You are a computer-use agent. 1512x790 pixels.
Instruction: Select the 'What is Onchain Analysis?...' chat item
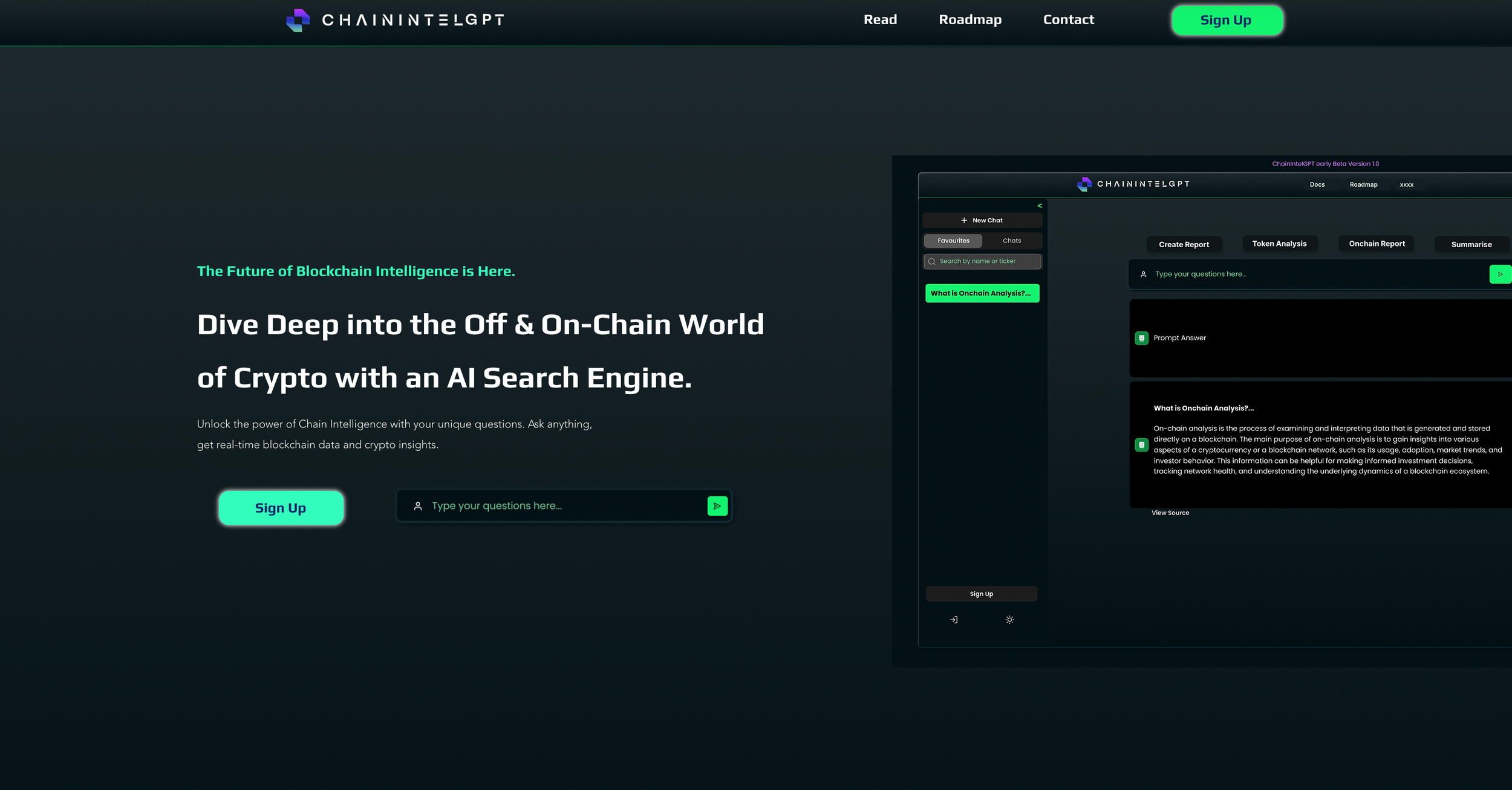982,293
